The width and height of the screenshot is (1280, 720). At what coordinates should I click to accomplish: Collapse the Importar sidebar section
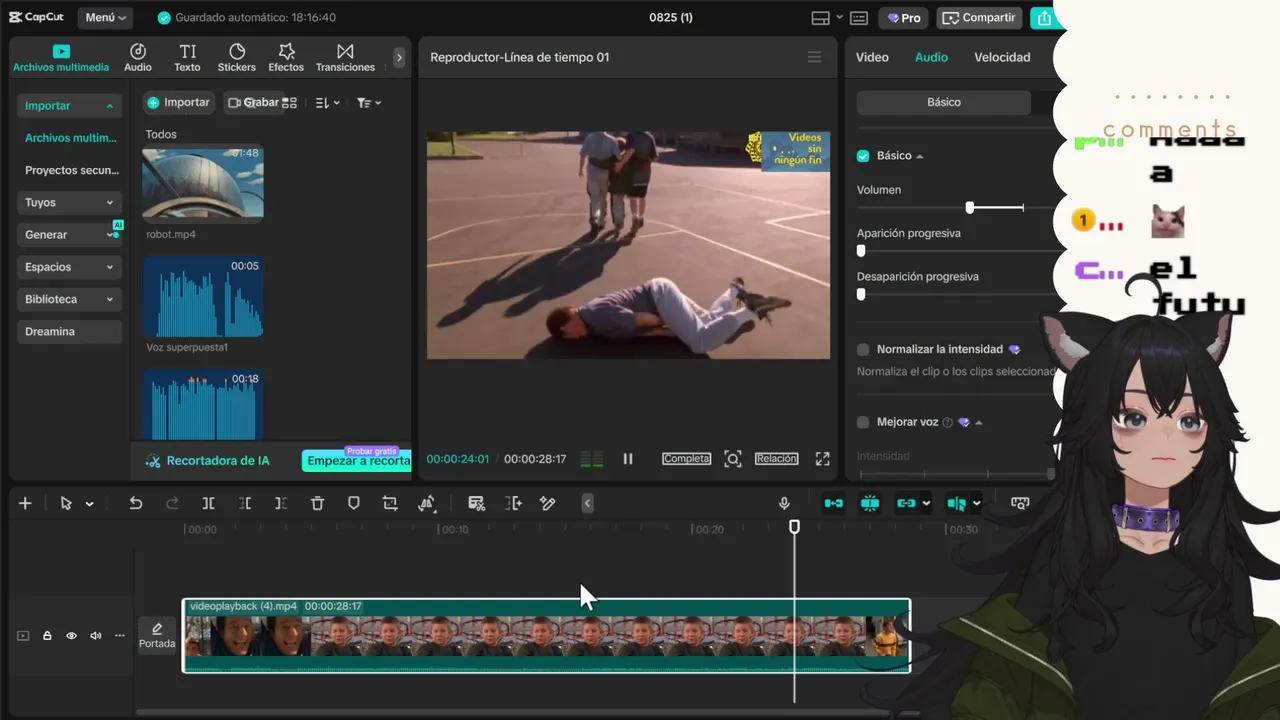[69, 106]
